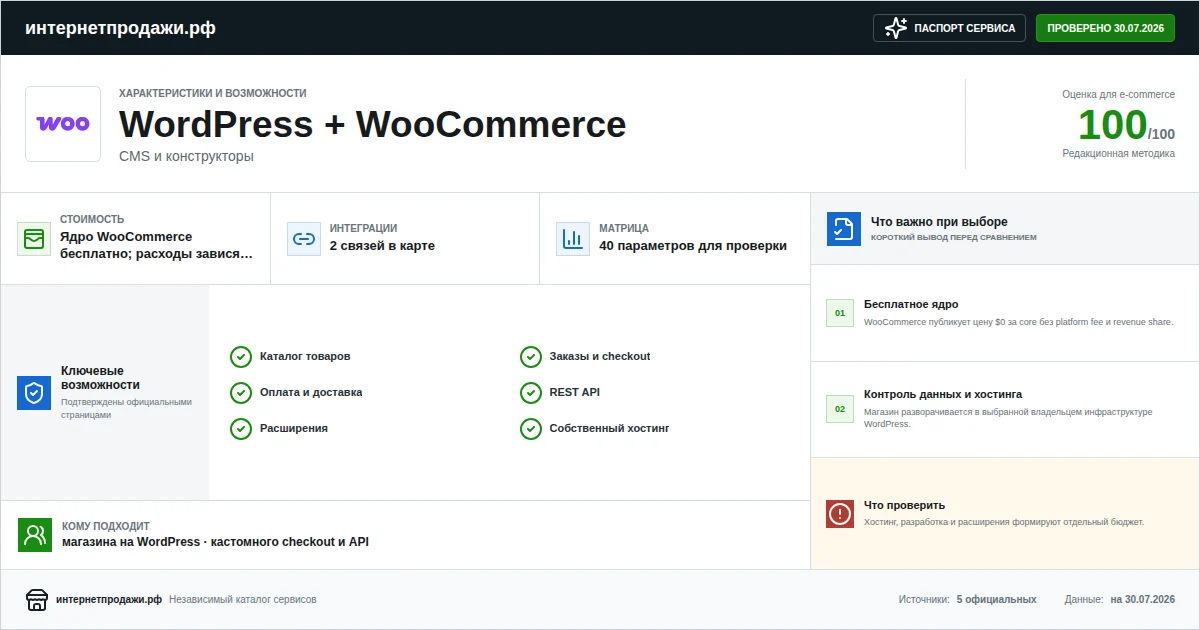The height and width of the screenshot is (630, 1200).
Task: Click the Независимый каталог сервисов text
Action: coord(243,600)
